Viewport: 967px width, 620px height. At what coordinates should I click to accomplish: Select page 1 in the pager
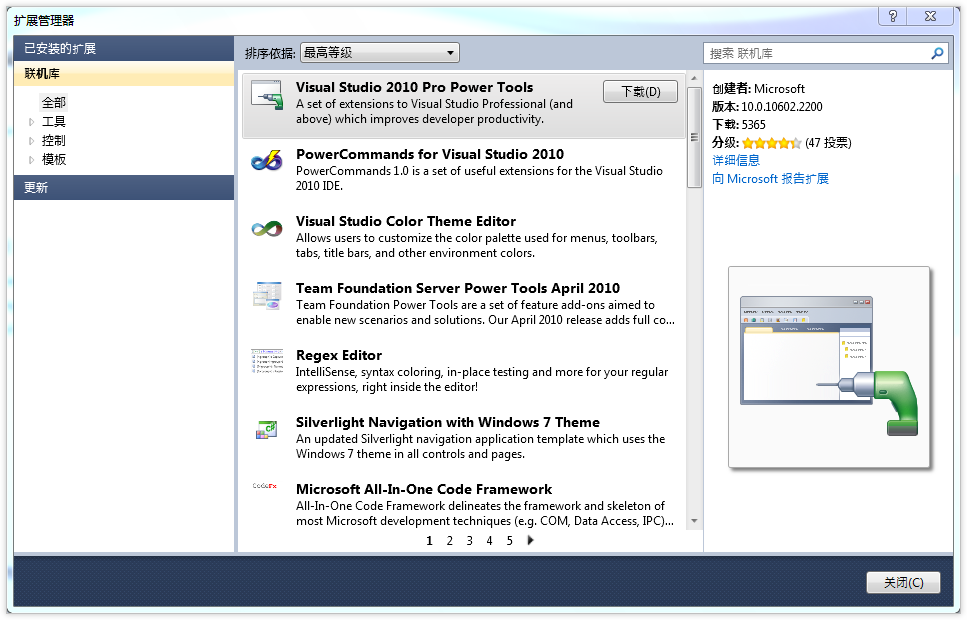tap(429, 541)
